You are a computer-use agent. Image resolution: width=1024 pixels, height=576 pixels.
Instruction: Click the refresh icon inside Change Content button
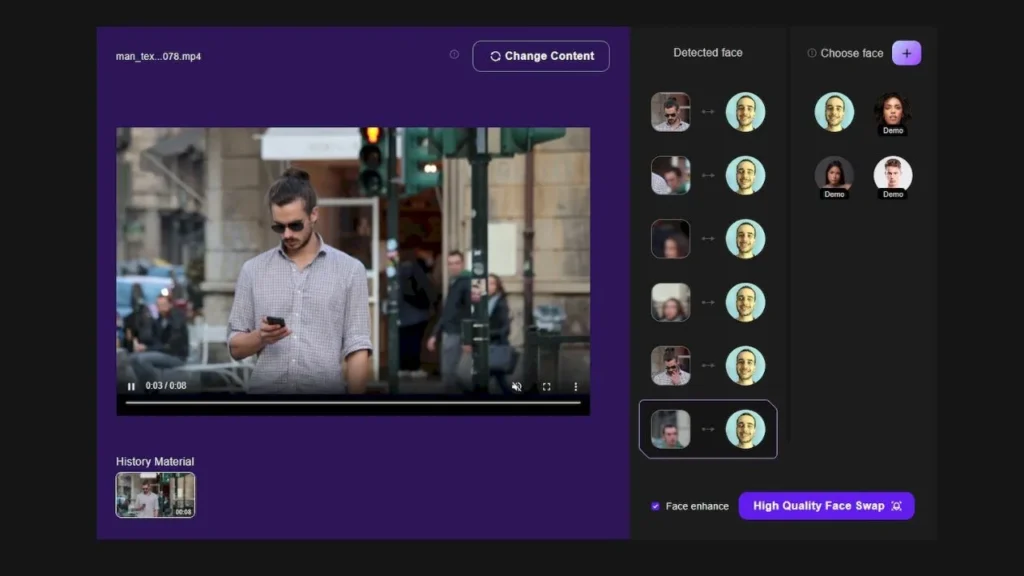[494, 56]
